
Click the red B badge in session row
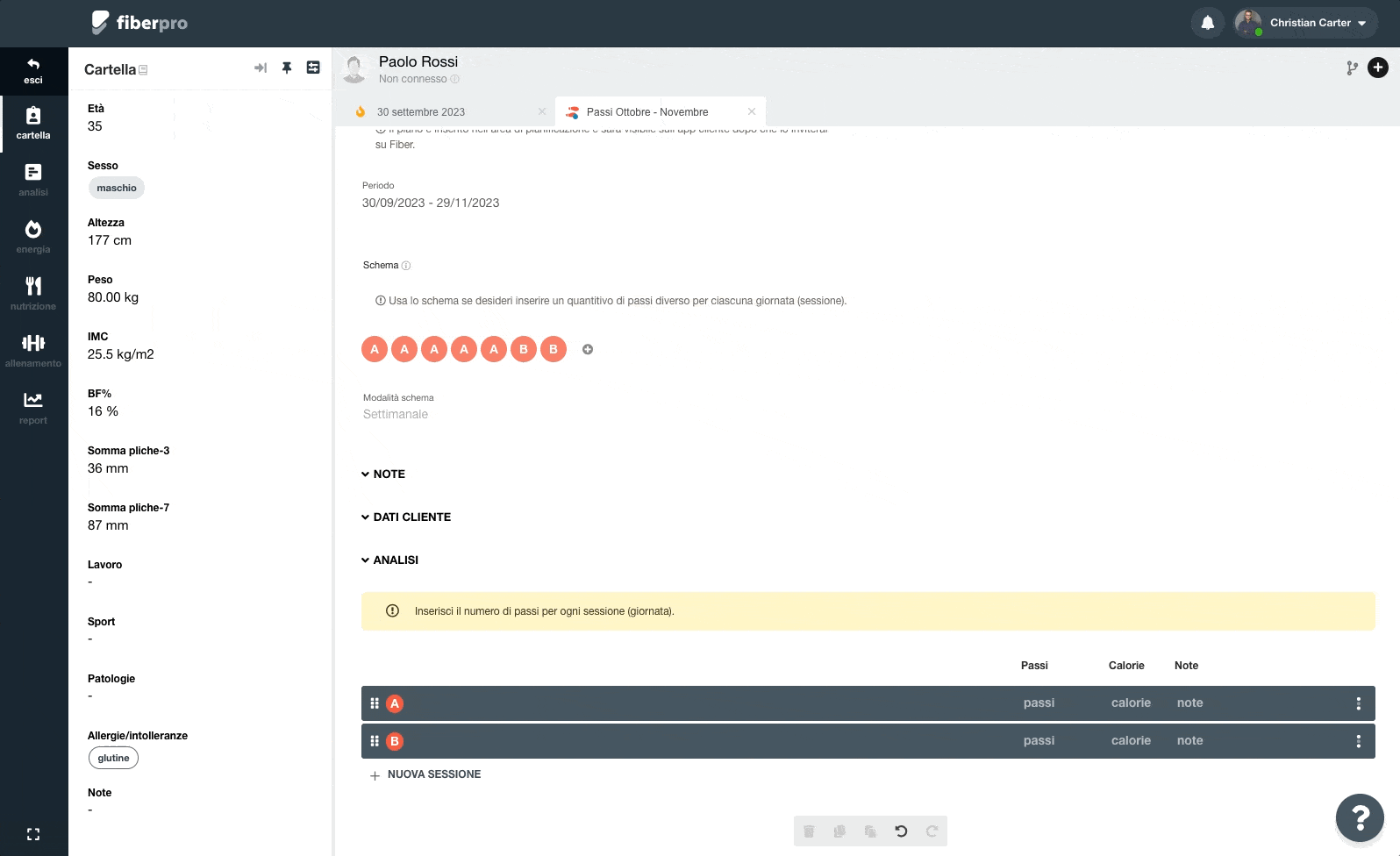pos(395,741)
